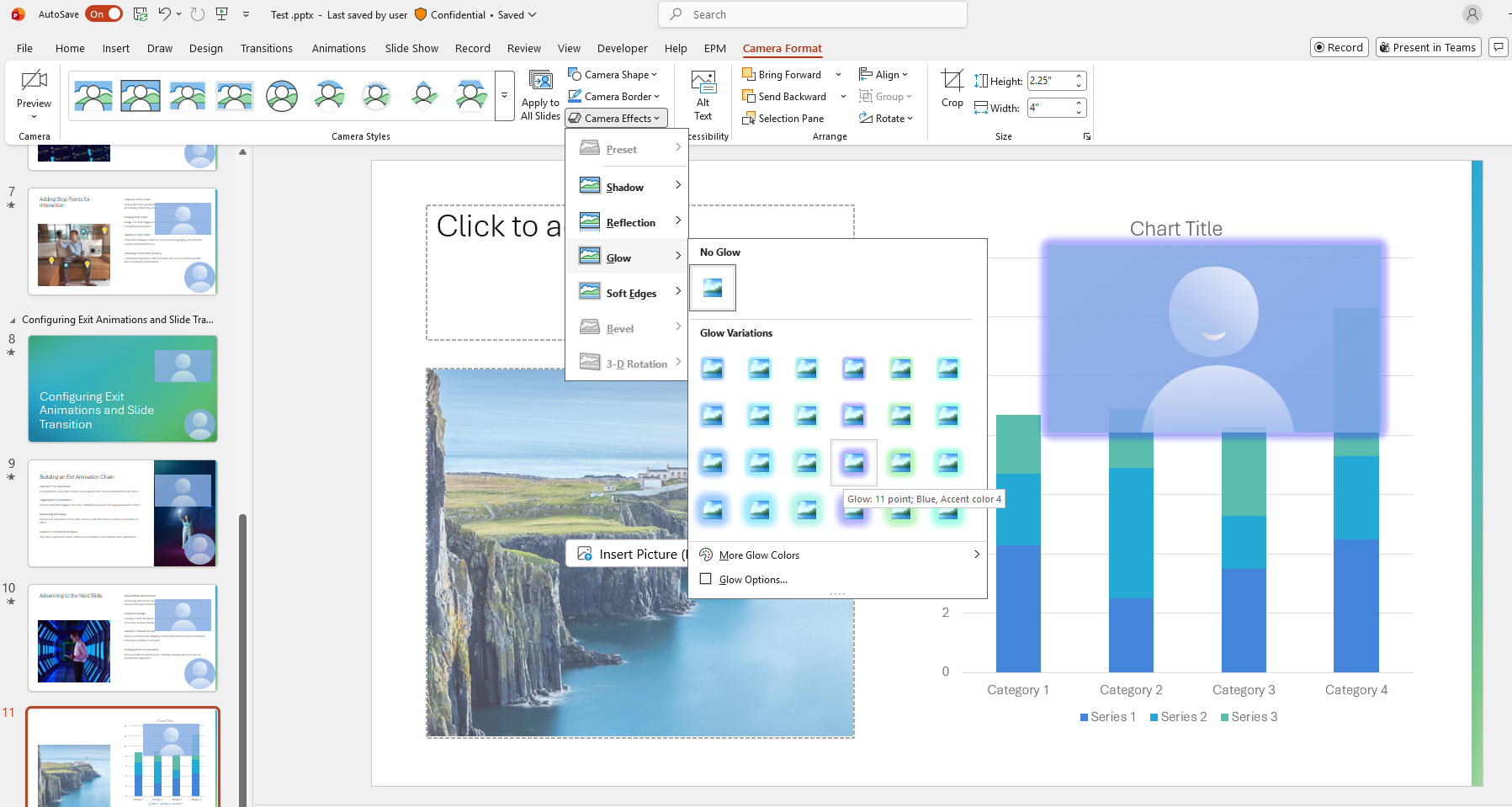Switch to the Animations tab

339,48
